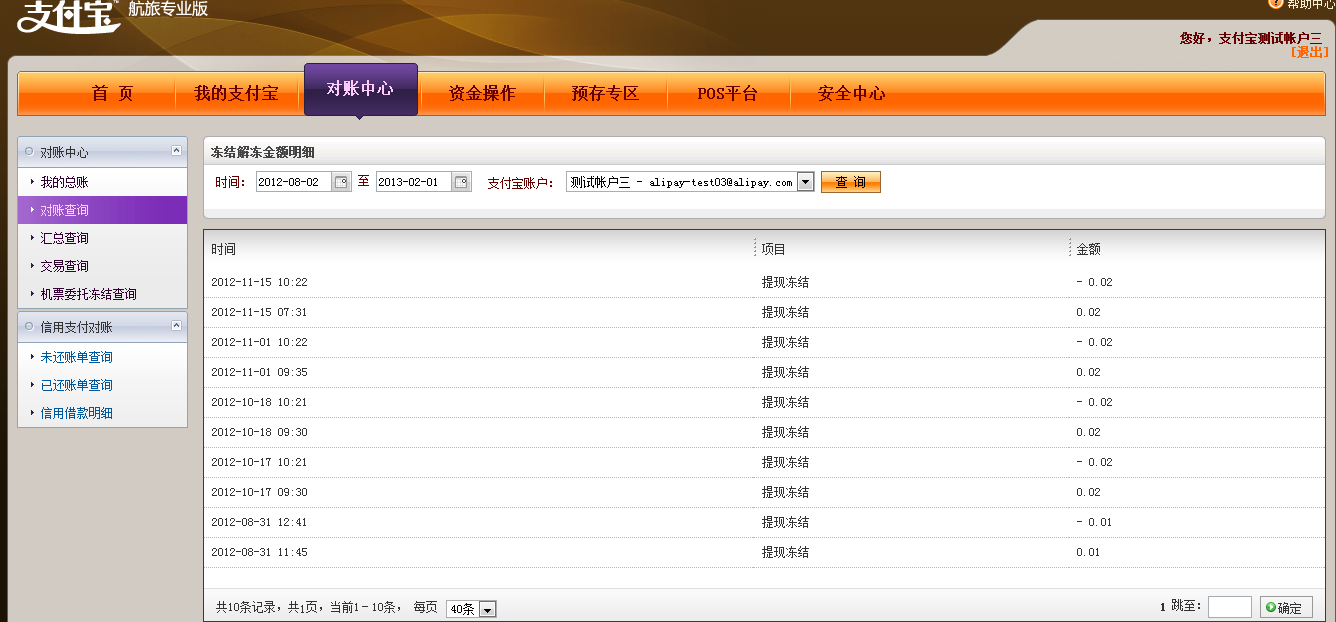This screenshot has width=1336, height=622.
Task: Collapse the 对账中心 sidebar panel
Action: (176, 151)
